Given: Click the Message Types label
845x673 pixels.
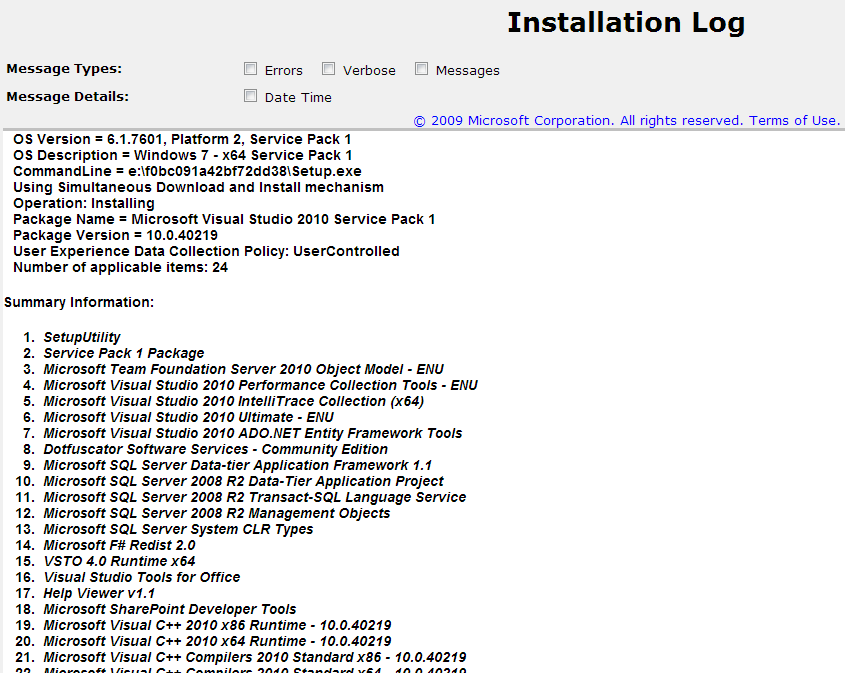Looking at the screenshot, I should pyautogui.click(x=64, y=69).
